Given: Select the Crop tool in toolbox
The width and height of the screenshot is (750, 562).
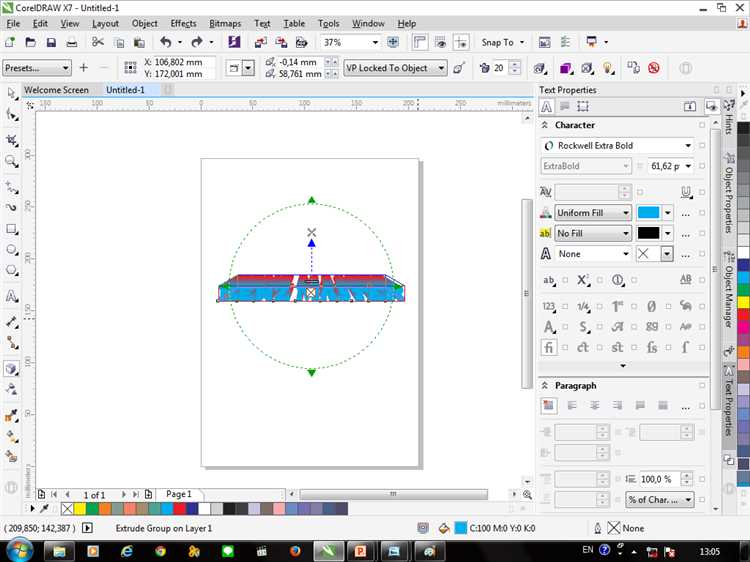Looking at the screenshot, I should (11, 140).
